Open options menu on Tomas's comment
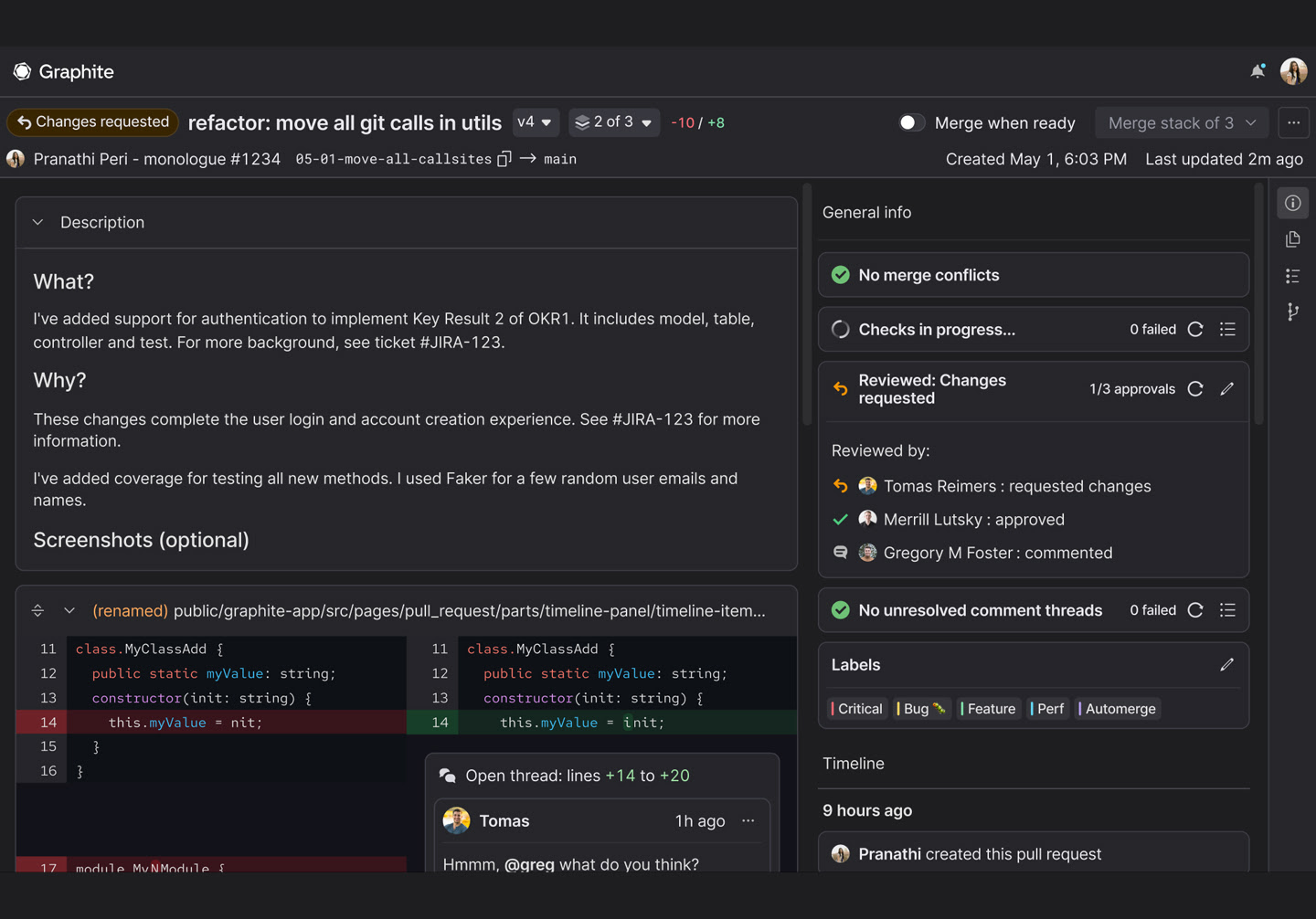The width and height of the screenshot is (1316, 919). [x=748, y=820]
